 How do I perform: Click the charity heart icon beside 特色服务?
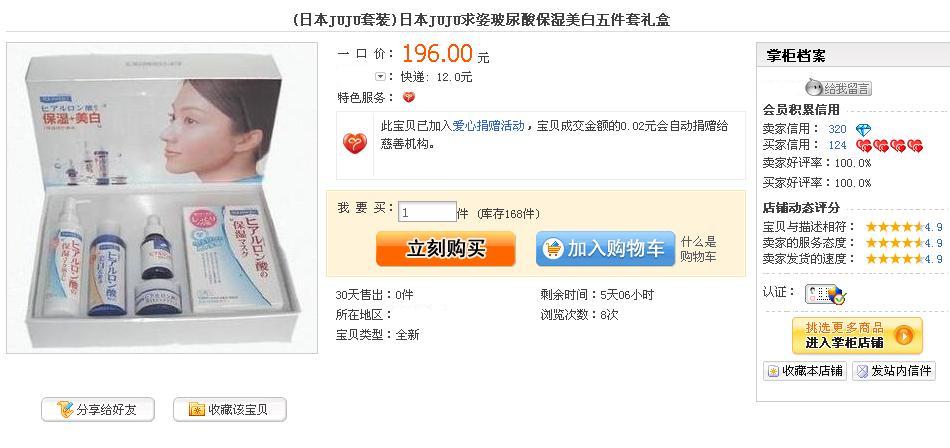pos(409,97)
